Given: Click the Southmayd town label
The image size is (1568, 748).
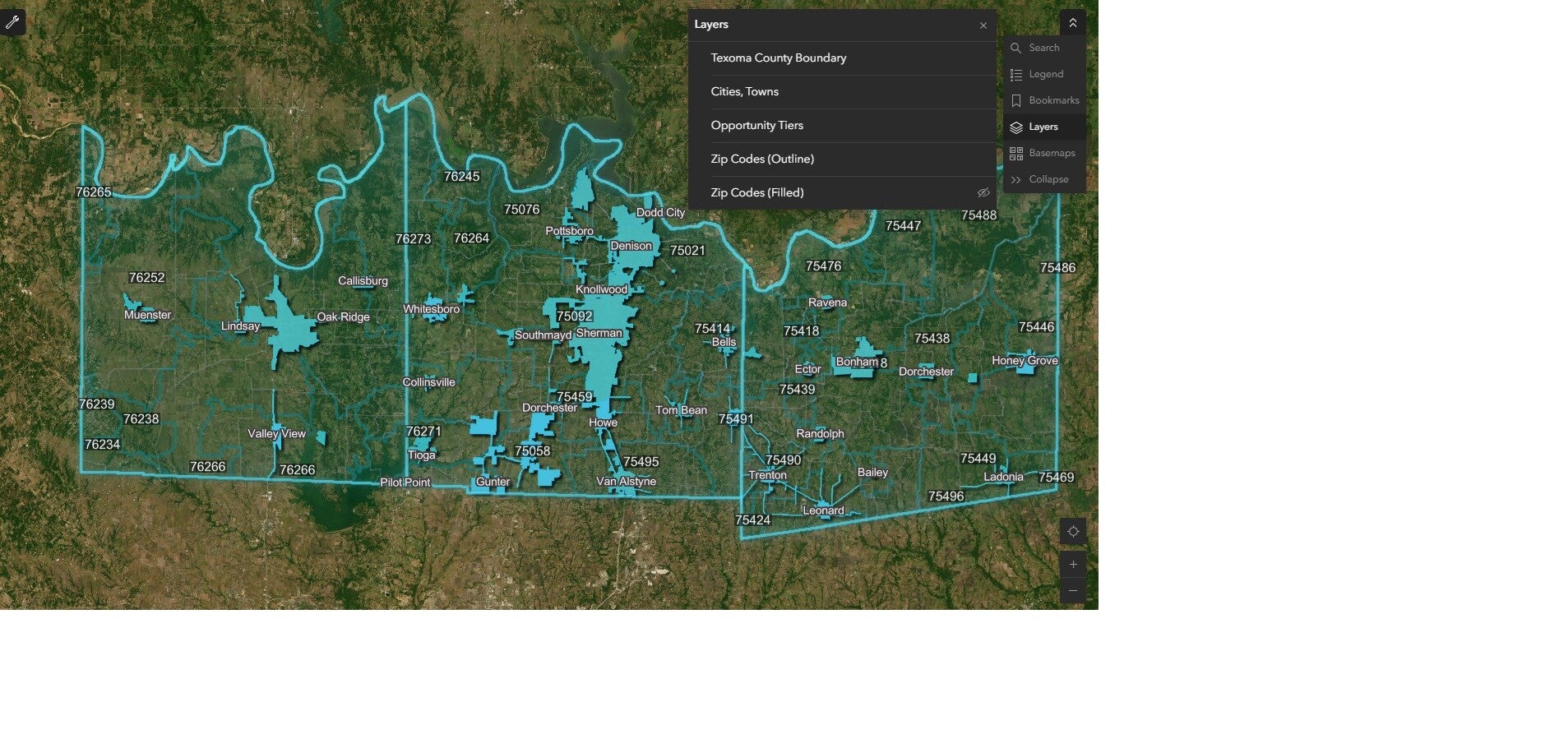Looking at the screenshot, I should tap(543, 335).
